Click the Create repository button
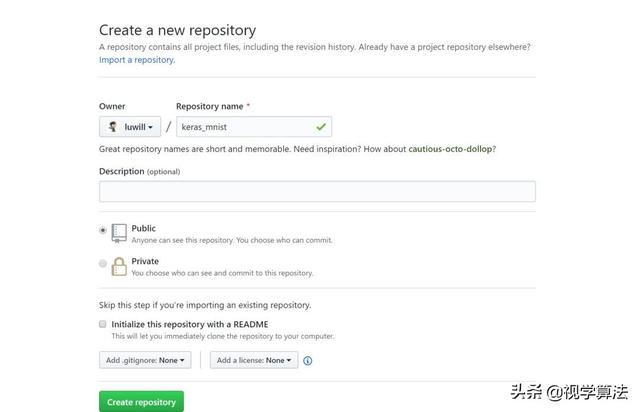The height and width of the screenshot is (412, 640). (141, 402)
